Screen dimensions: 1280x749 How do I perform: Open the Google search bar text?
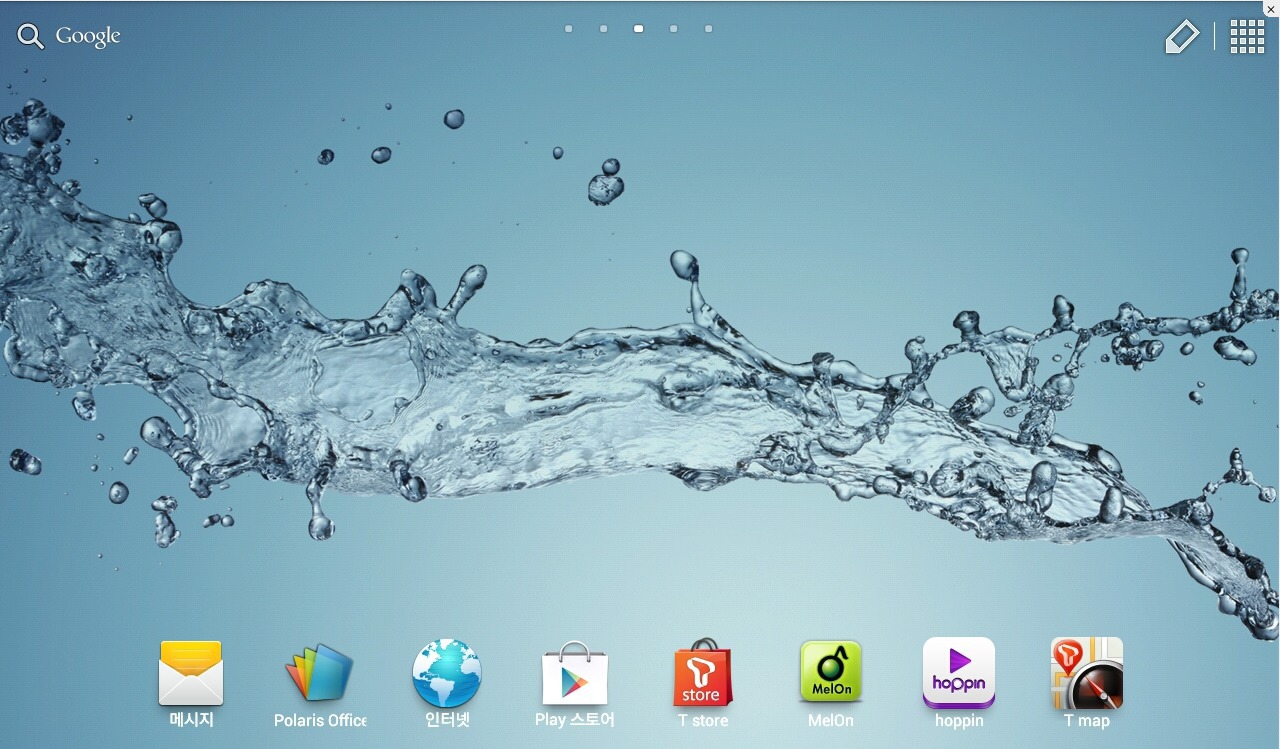(88, 37)
